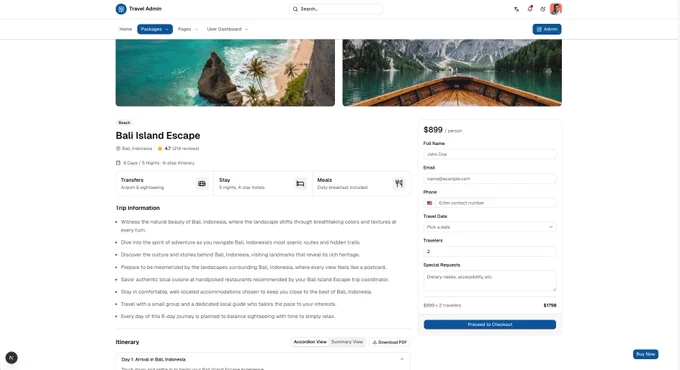Click the Bali Island Escape title
The image size is (680, 370).
[x=158, y=136]
